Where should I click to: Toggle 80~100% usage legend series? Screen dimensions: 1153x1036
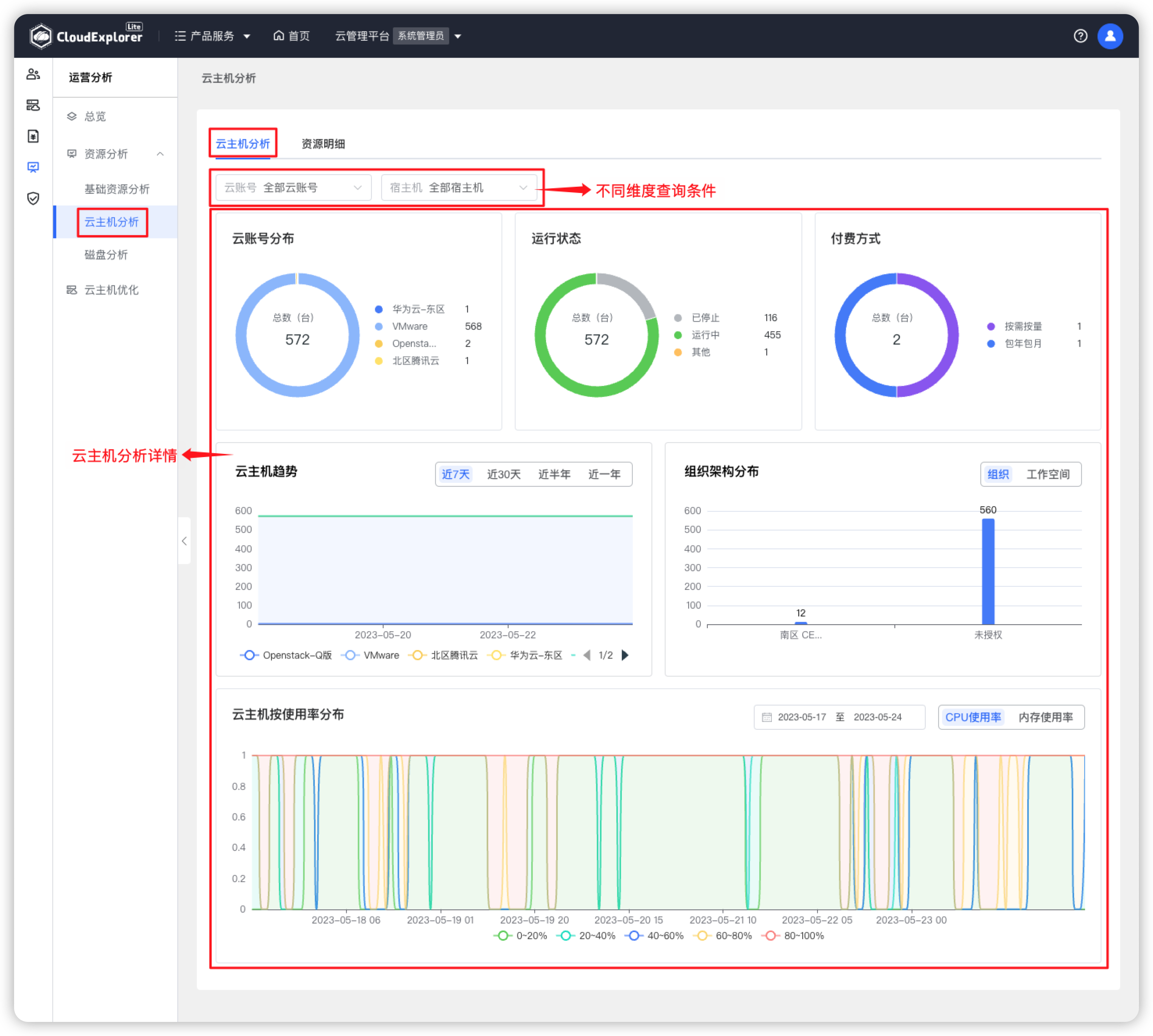coord(793,935)
